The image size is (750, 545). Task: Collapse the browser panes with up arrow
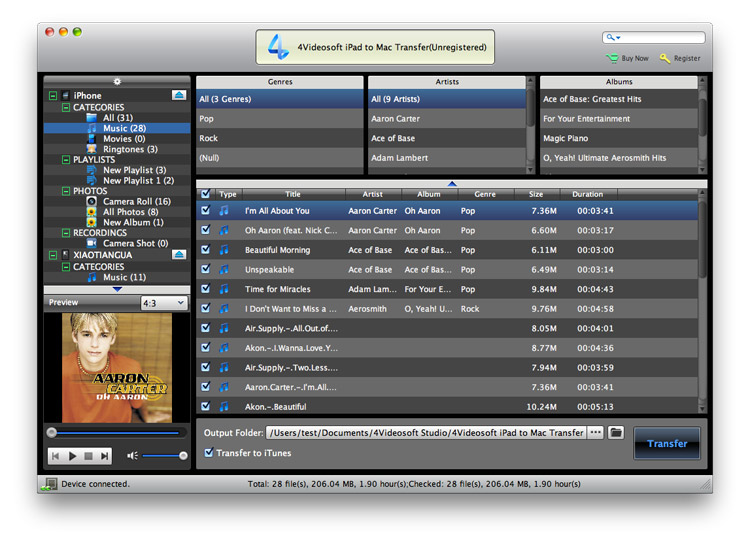(x=452, y=184)
